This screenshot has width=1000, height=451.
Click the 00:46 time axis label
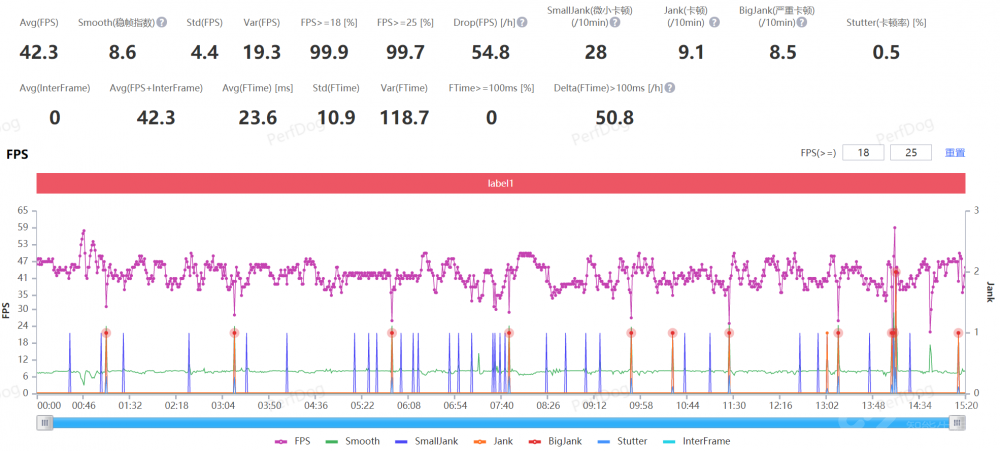pyautogui.click(x=84, y=405)
